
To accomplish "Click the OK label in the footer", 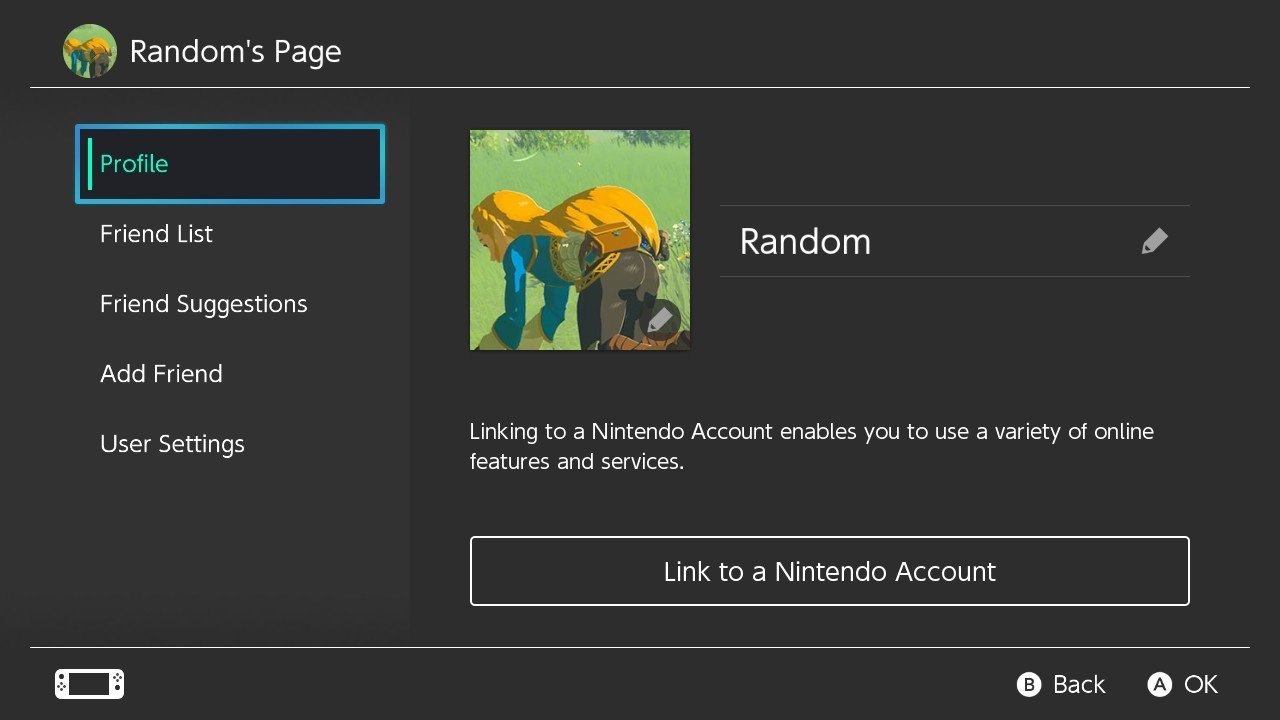I will (1201, 684).
